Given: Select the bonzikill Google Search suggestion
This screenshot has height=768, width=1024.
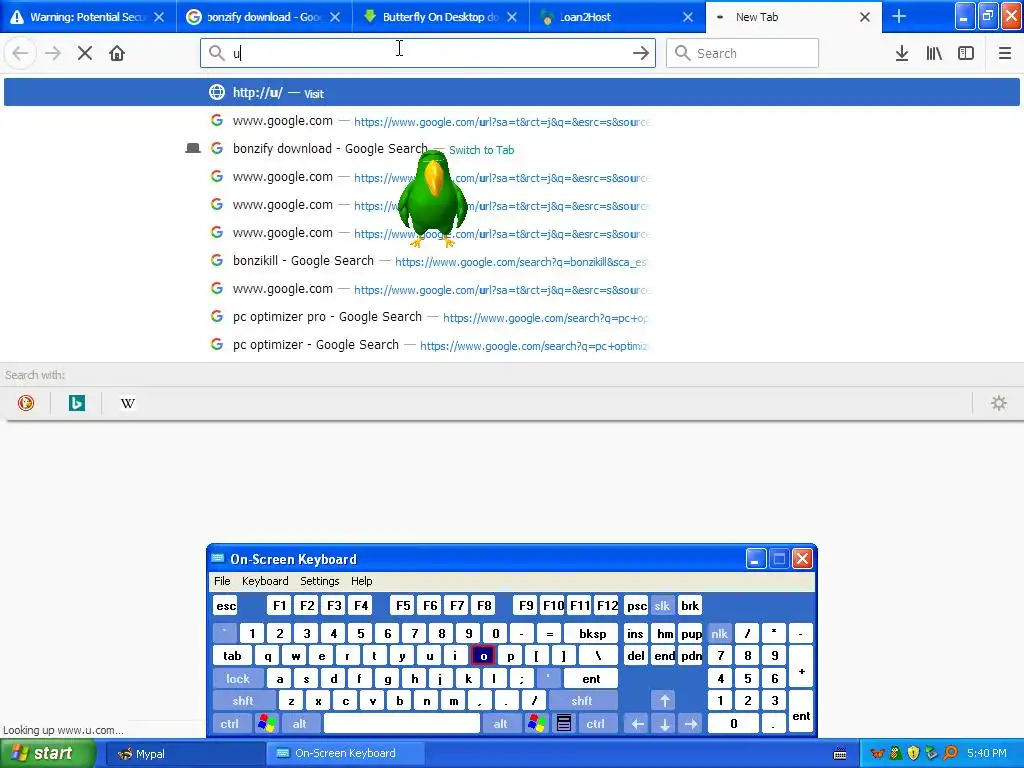Looking at the screenshot, I should [x=511, y=261].
